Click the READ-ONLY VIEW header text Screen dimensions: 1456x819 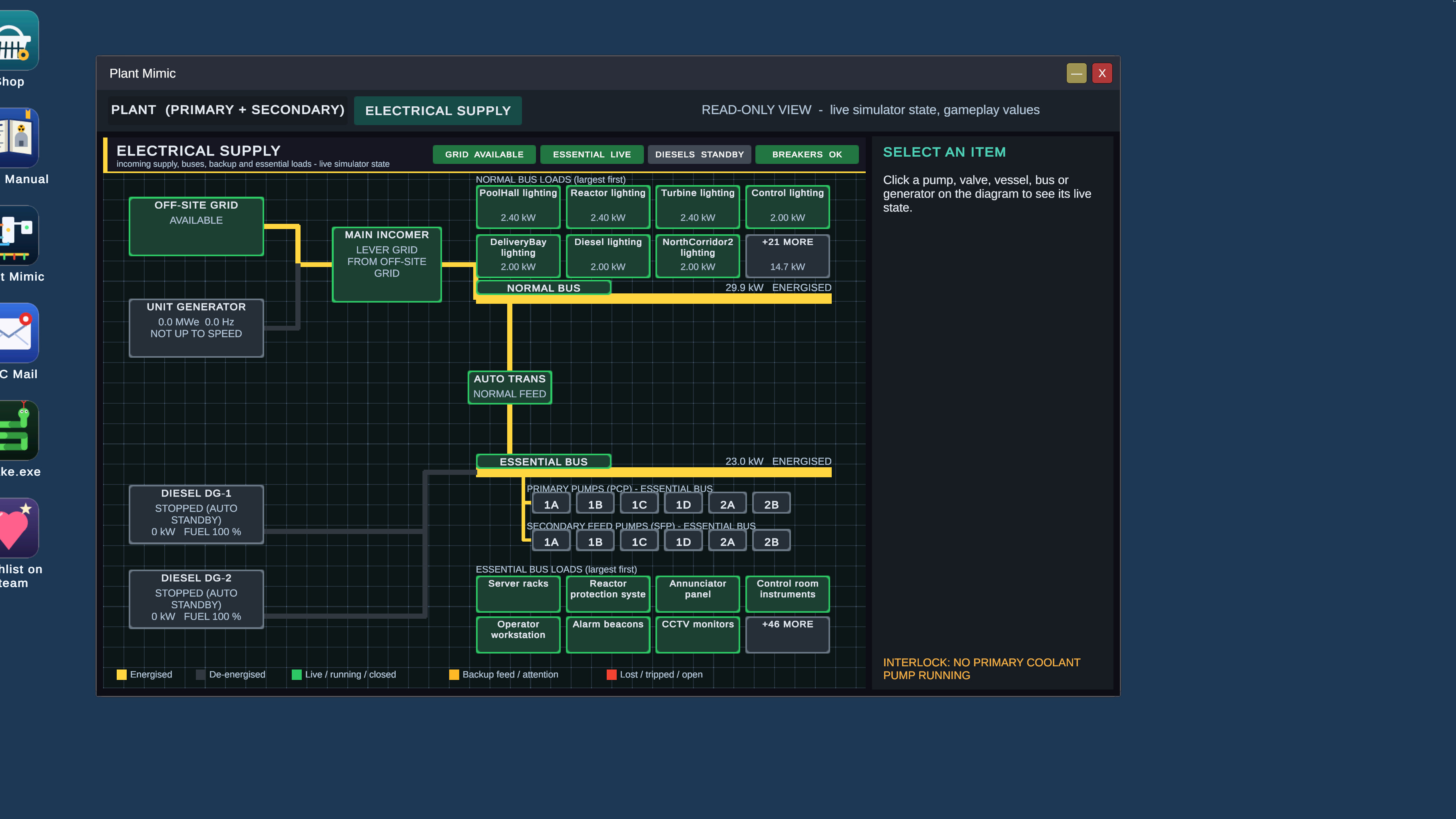pos(870,110)
